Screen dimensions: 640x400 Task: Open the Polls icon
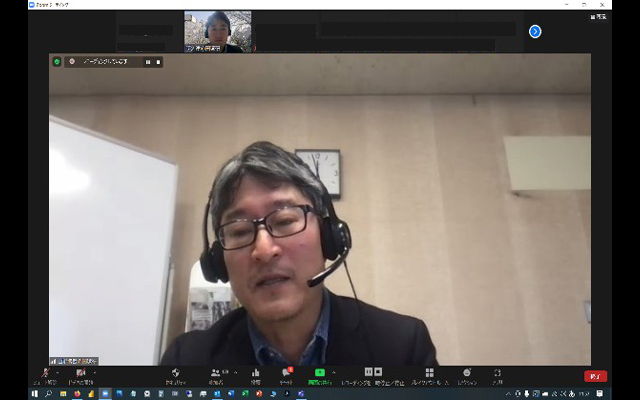pyautogui.click(x=256, y=373)
